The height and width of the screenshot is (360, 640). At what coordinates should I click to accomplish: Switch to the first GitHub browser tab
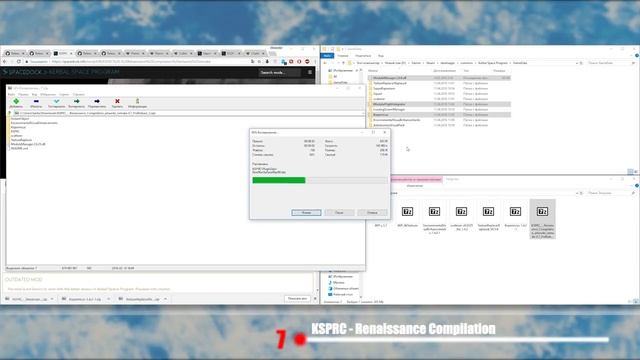pyautogui.click(x=15, y=53)
